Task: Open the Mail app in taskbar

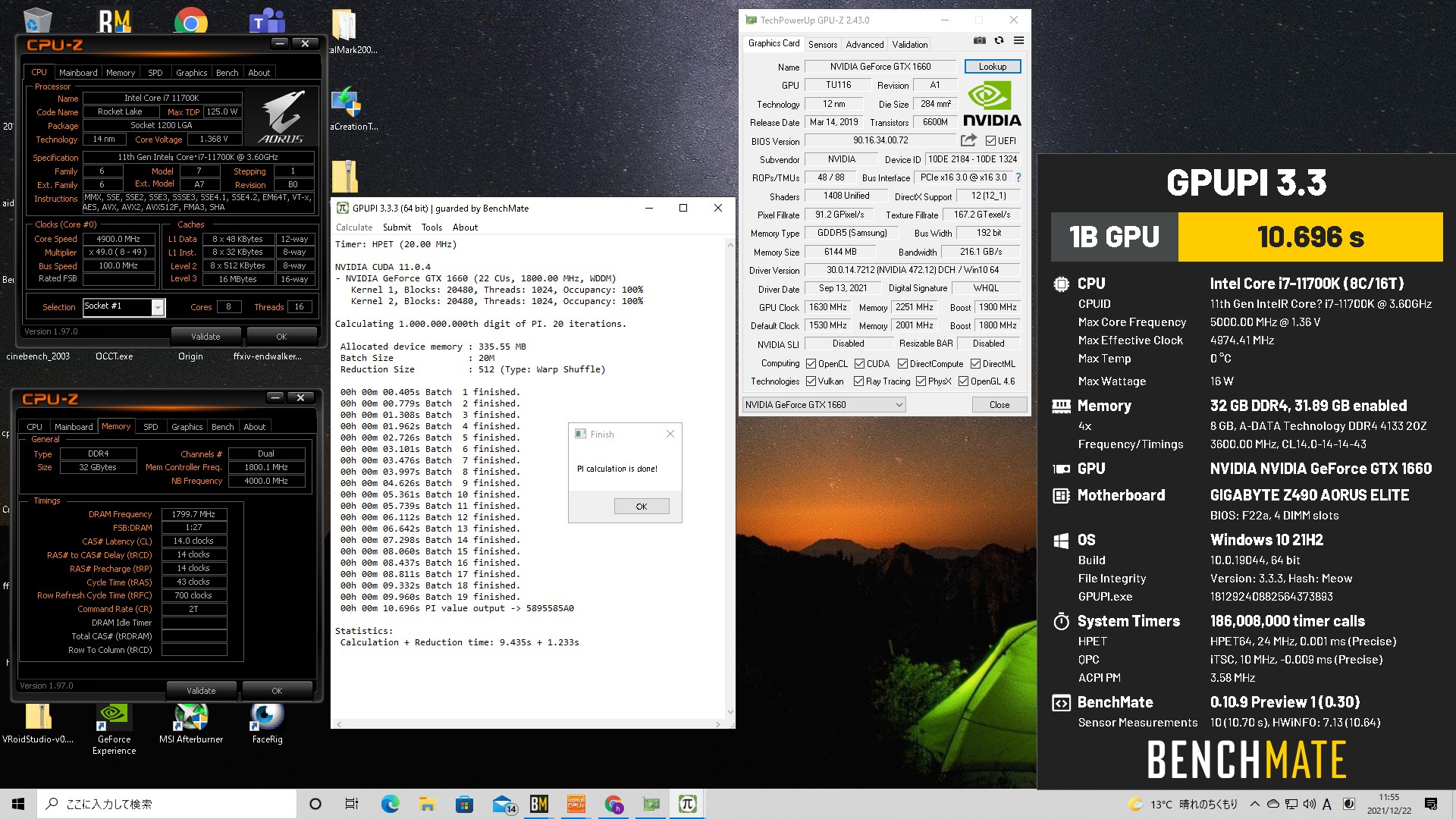Action: pos(503,804)
